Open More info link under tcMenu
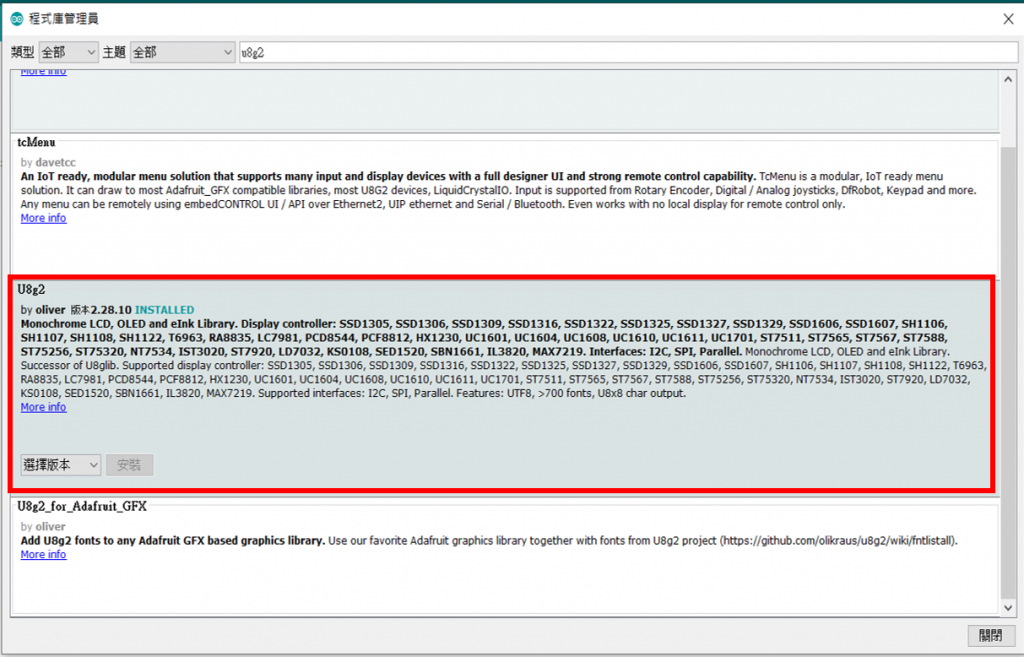Viewport: 1024px width, 657px height. pyautogui.click(x=43, y=218)
